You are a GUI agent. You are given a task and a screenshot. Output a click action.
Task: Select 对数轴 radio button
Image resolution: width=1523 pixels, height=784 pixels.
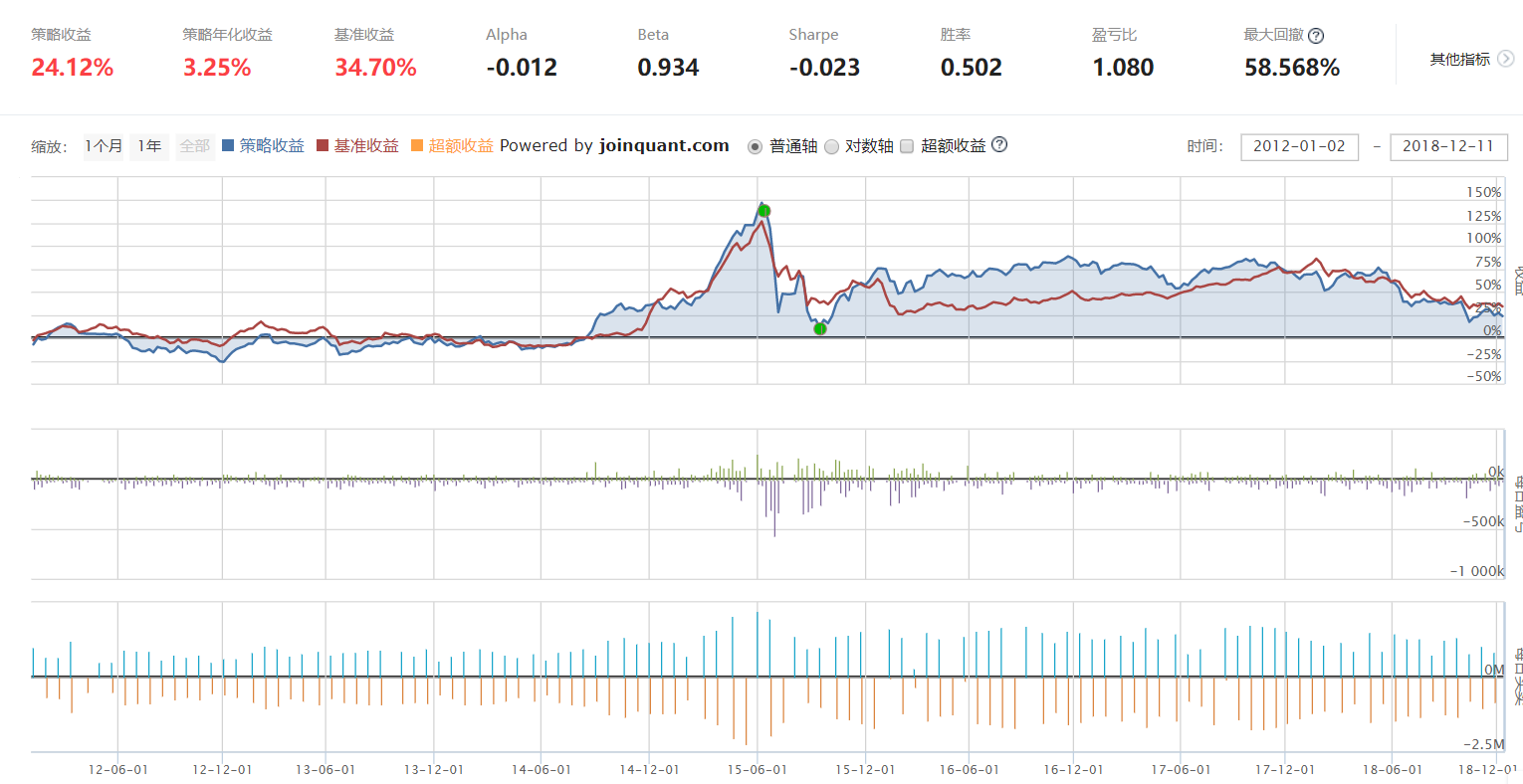tap(831, 146)
